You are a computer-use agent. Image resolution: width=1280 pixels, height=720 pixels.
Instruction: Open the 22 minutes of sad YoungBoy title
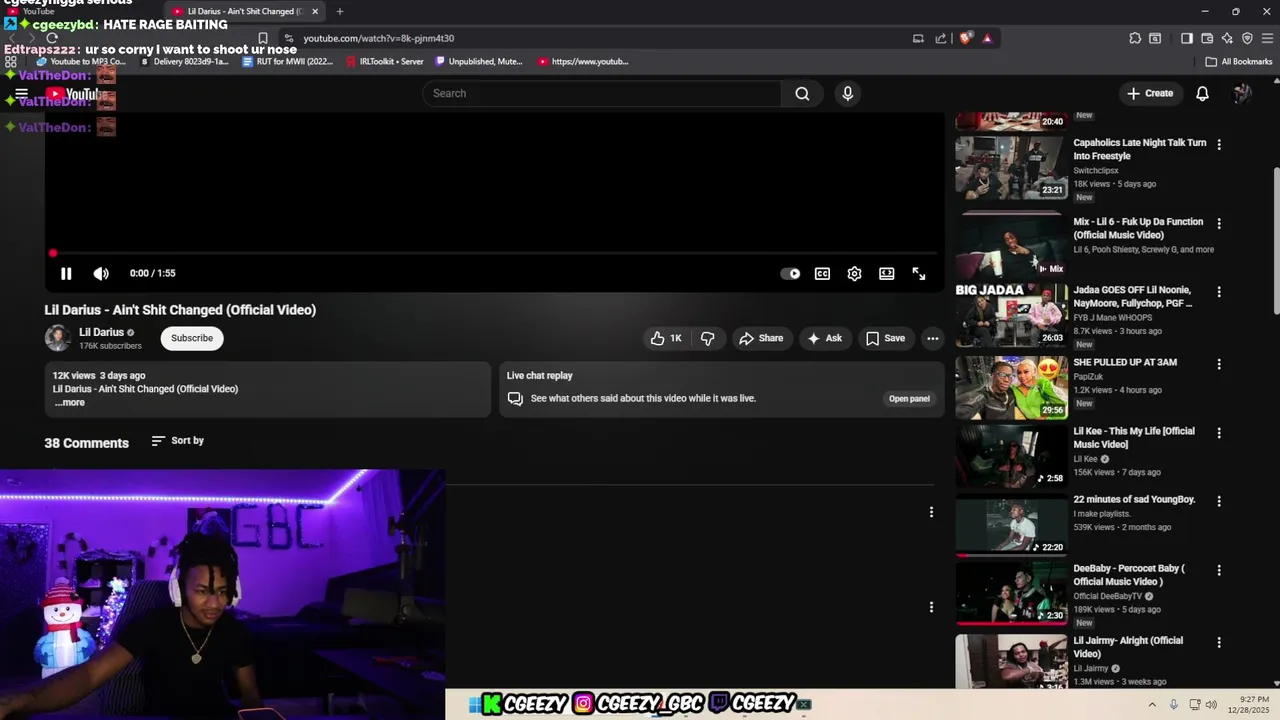coord(1134,499)
